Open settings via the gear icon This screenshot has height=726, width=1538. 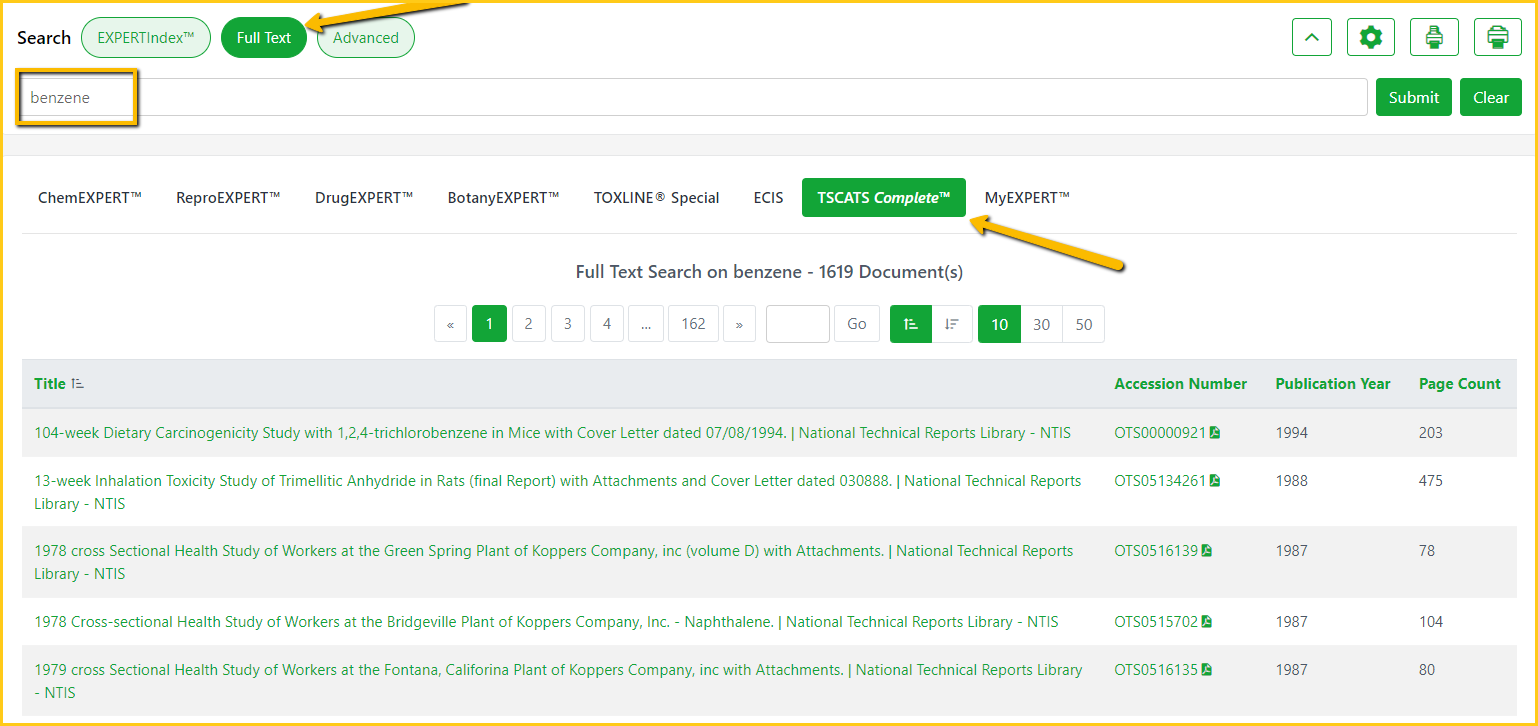click(1370, 38)
